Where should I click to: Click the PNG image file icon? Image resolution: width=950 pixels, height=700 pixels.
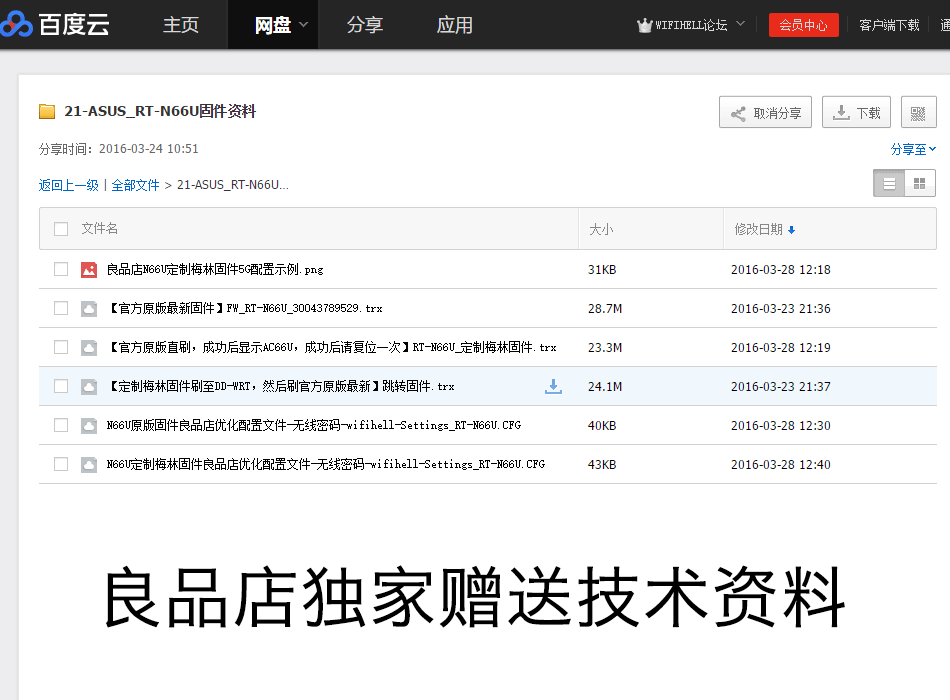tap(89, 270)
